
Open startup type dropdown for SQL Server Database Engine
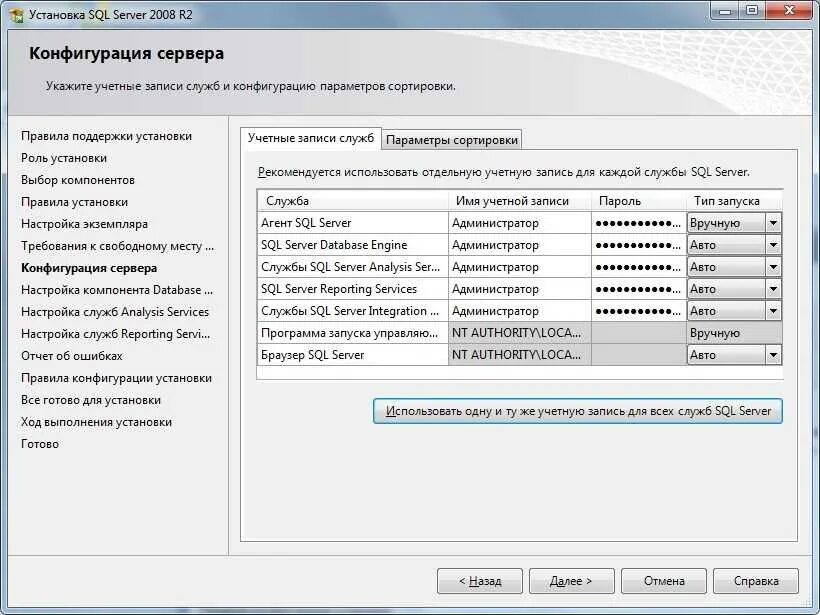pyautogui.click(x=773, y=245)
